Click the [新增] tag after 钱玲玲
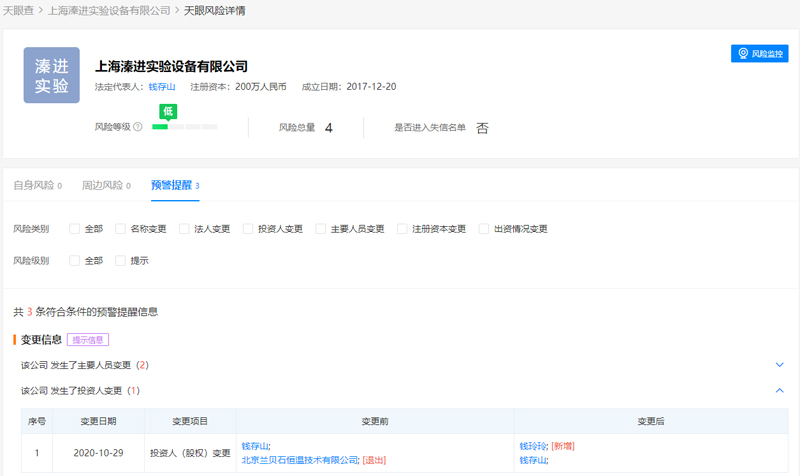 coord(563,446)
